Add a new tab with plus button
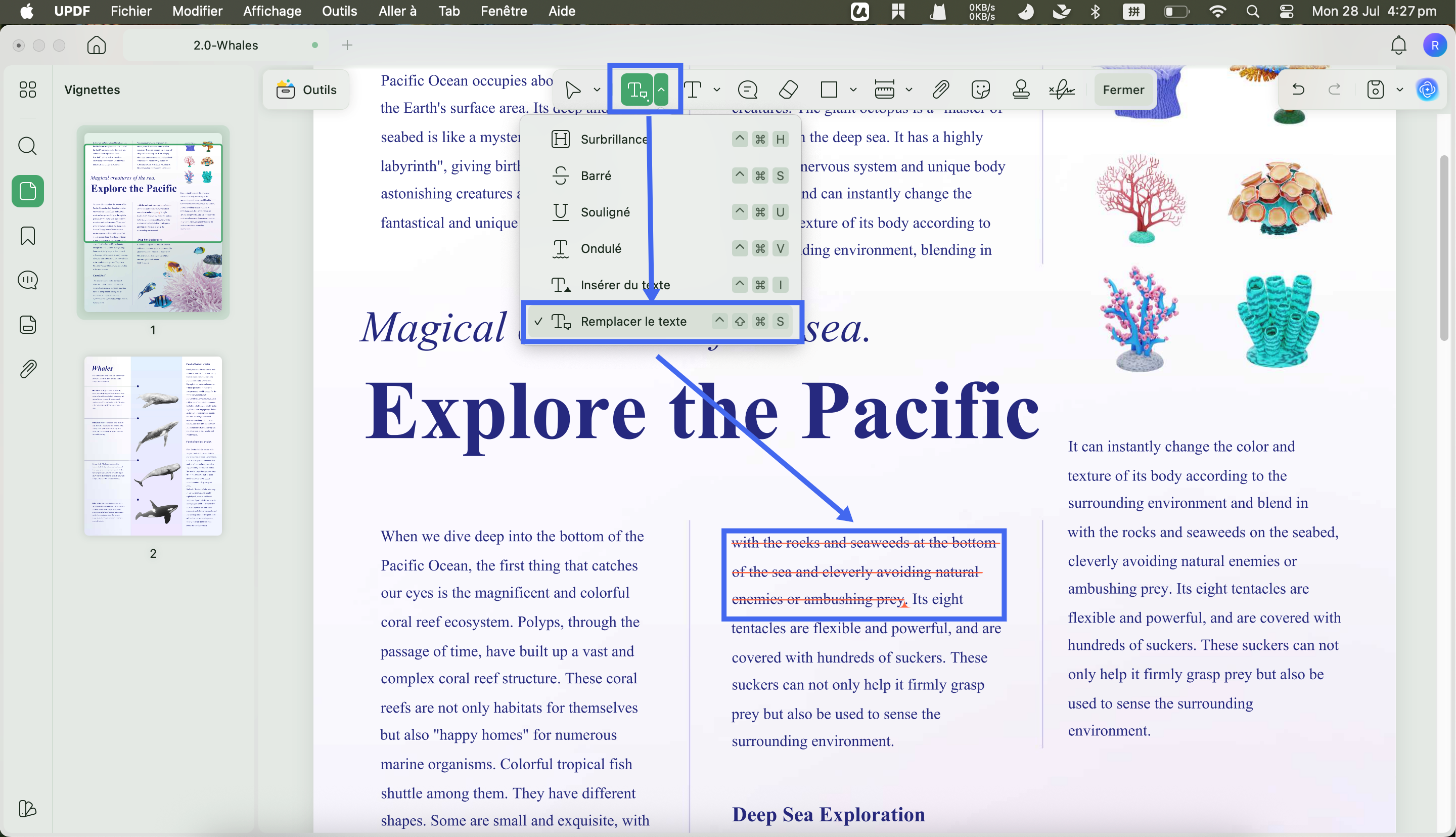Screen dimensions: 1456x837 tap(347, 45)
